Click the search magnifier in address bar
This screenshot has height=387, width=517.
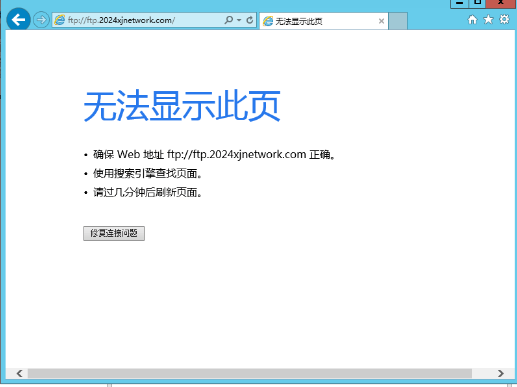(x=228, y=20)
